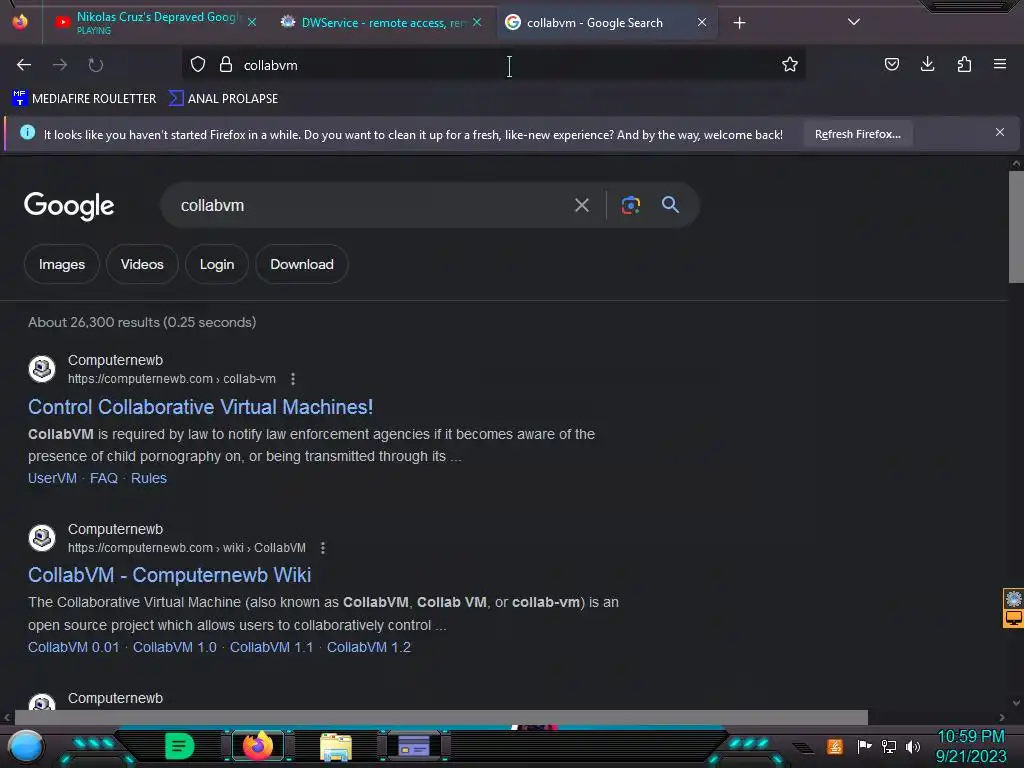Viewport: 1024px width, 768px height.
Task: Open options menu for wiki CollabVM result
Action: click(x=323, y=548)
